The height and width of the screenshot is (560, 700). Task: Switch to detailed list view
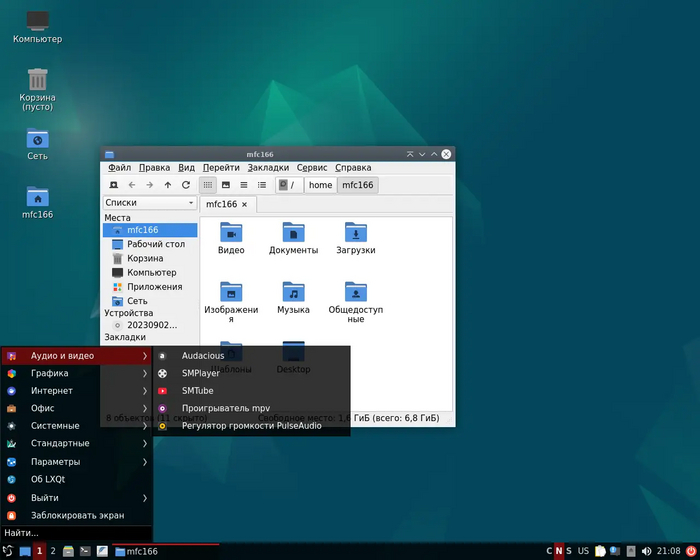(262, 185)
